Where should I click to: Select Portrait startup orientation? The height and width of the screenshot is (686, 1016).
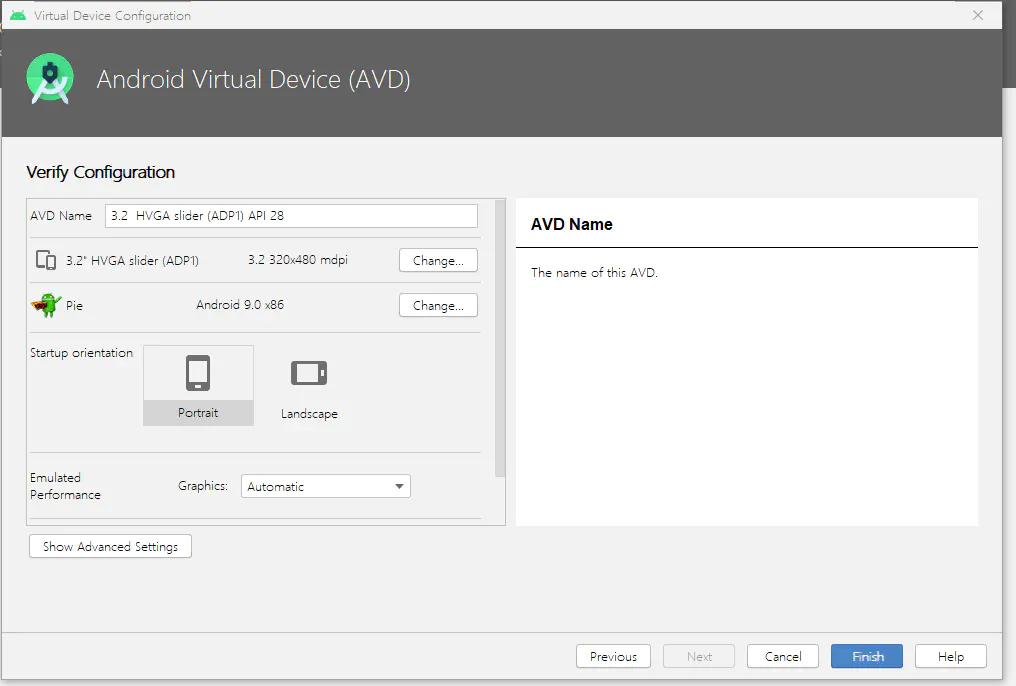coord(198,385)
